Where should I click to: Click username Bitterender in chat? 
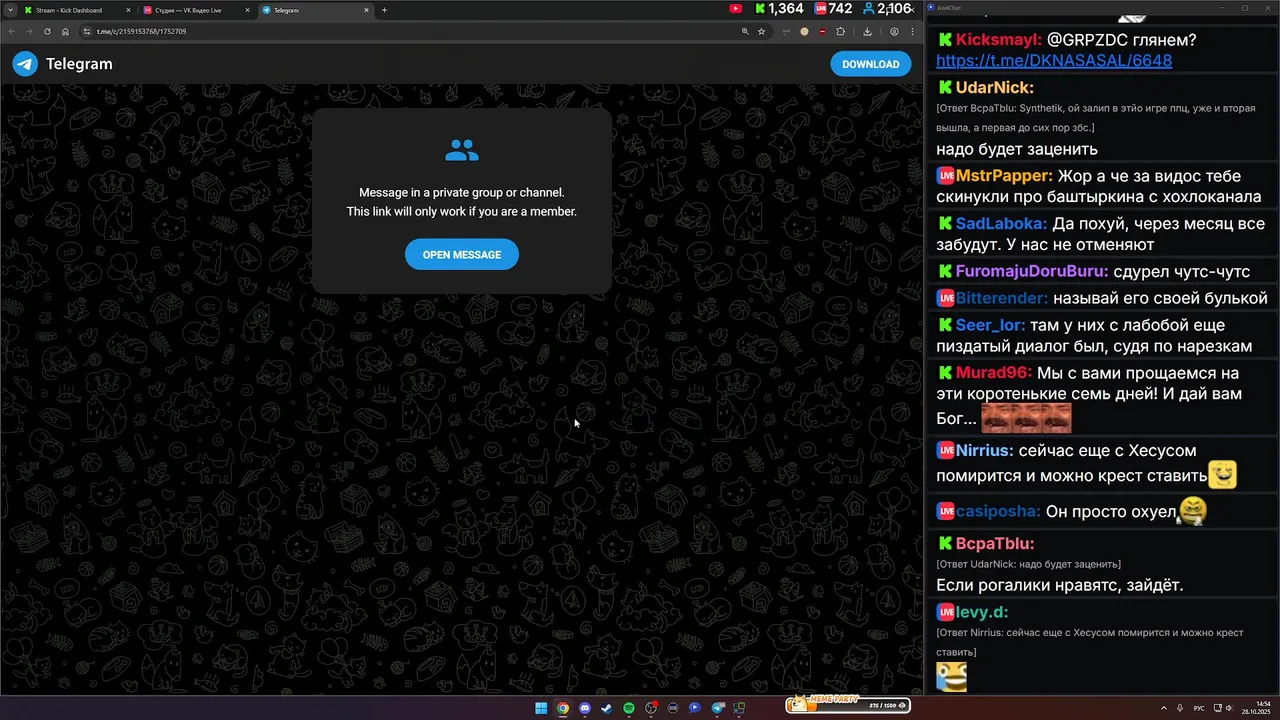[1001, 298]
